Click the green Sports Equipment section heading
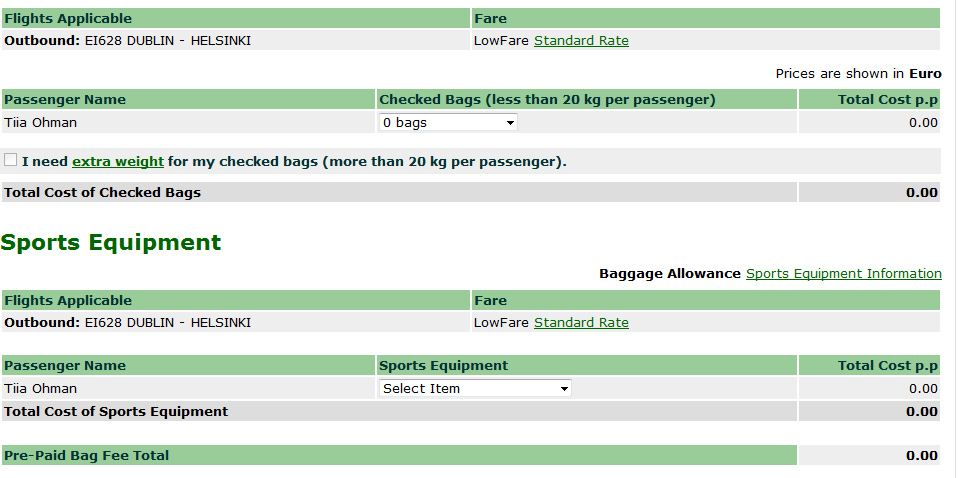The image size is (959, 478). pyautogui.click(x=111, y=243)
